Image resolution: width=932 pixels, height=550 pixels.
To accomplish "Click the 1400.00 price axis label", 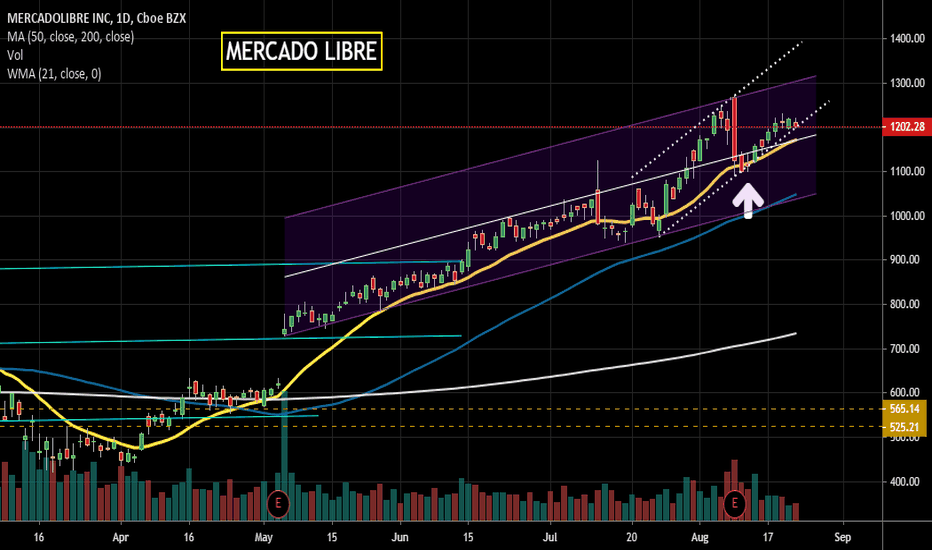I will point(907,39).
